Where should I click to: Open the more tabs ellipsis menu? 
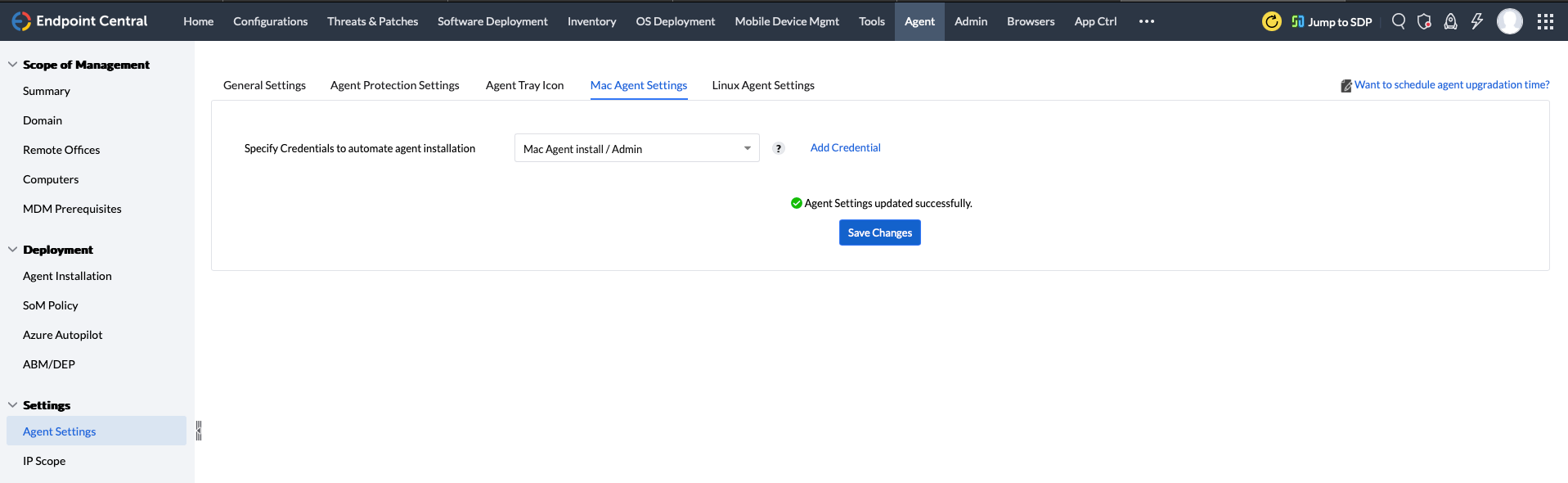(1147, 21)
